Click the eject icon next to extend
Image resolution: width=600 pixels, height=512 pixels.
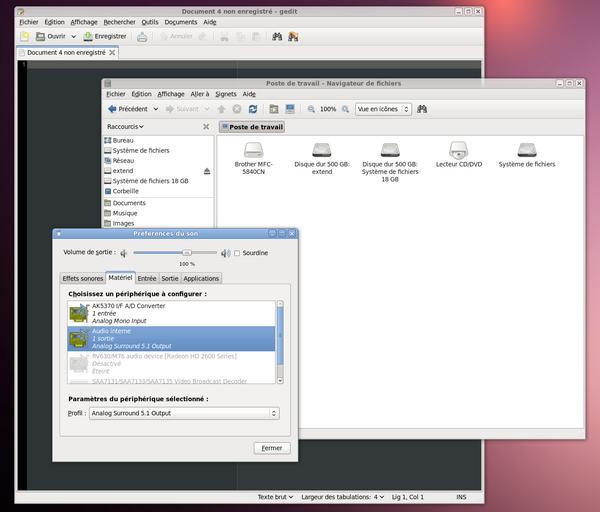point(207,171)
